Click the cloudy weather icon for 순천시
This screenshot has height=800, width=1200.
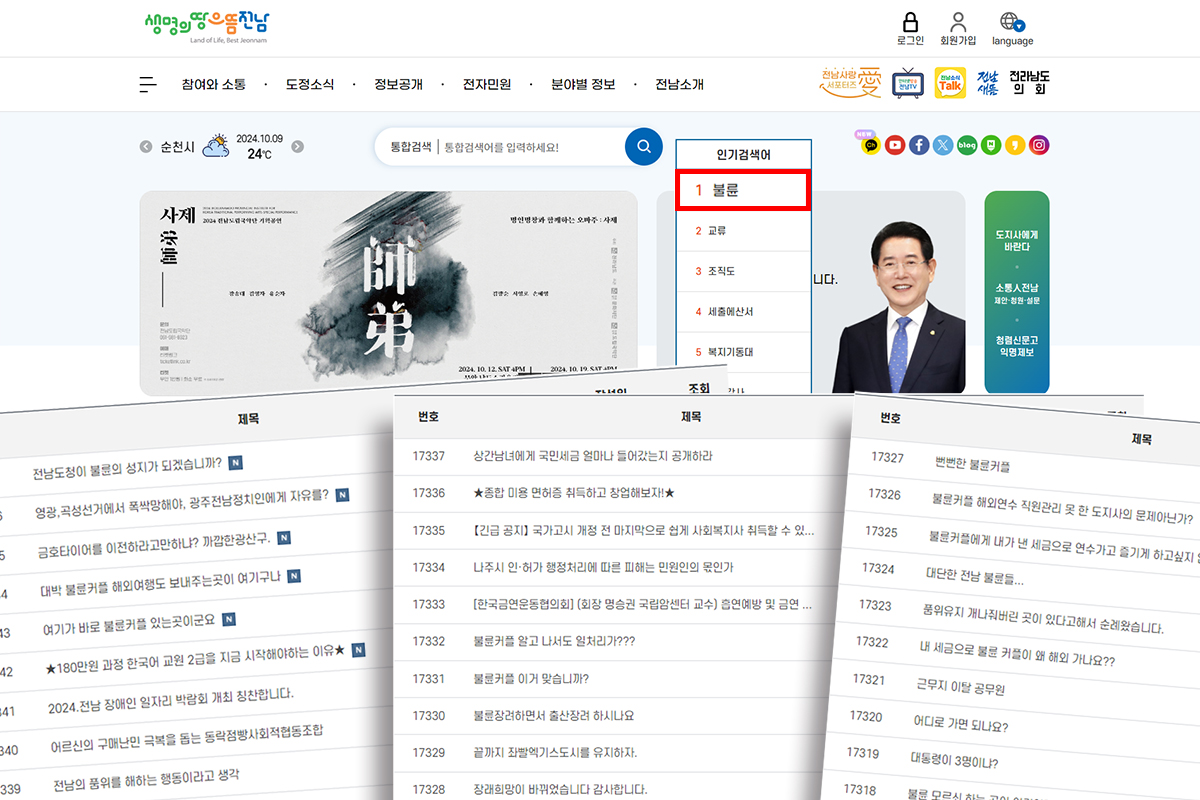point(215,147)
